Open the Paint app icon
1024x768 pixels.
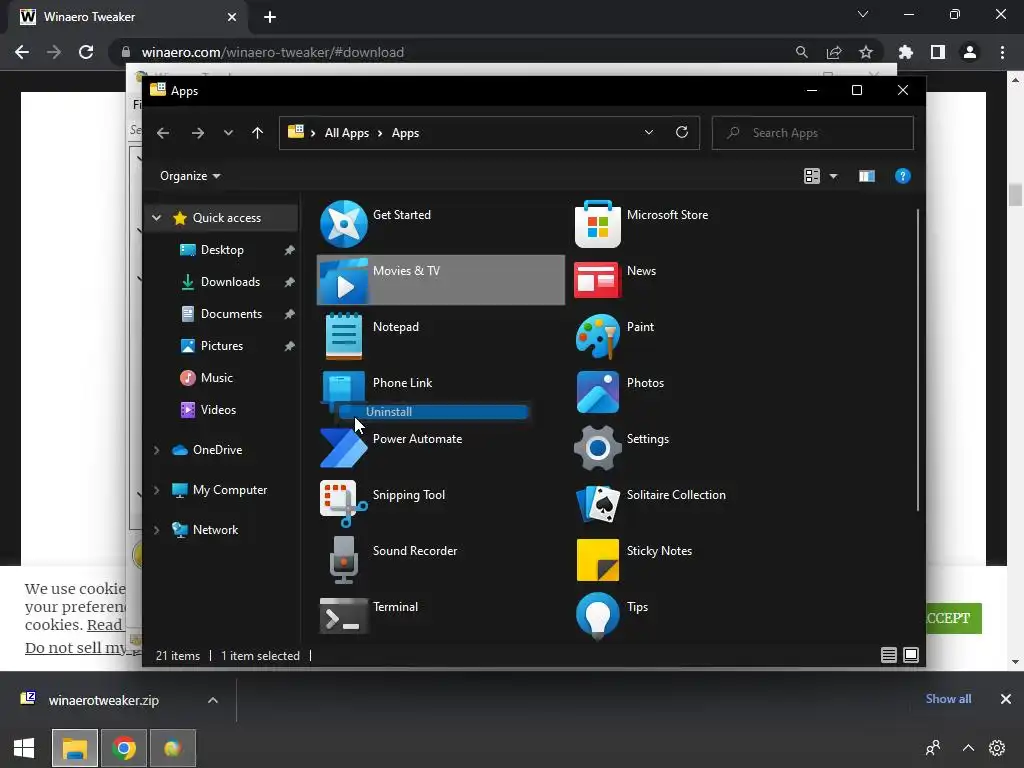point(598,336)
